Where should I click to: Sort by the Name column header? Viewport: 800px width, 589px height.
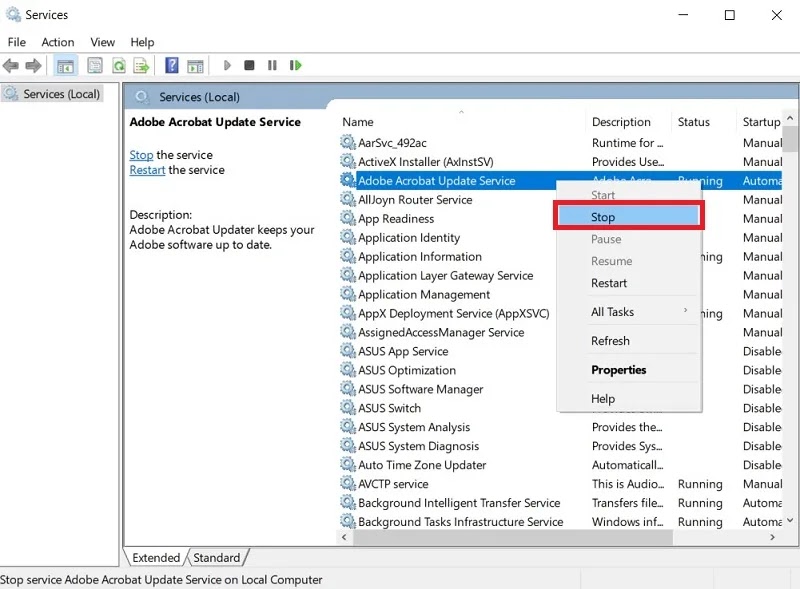[461, 122]
